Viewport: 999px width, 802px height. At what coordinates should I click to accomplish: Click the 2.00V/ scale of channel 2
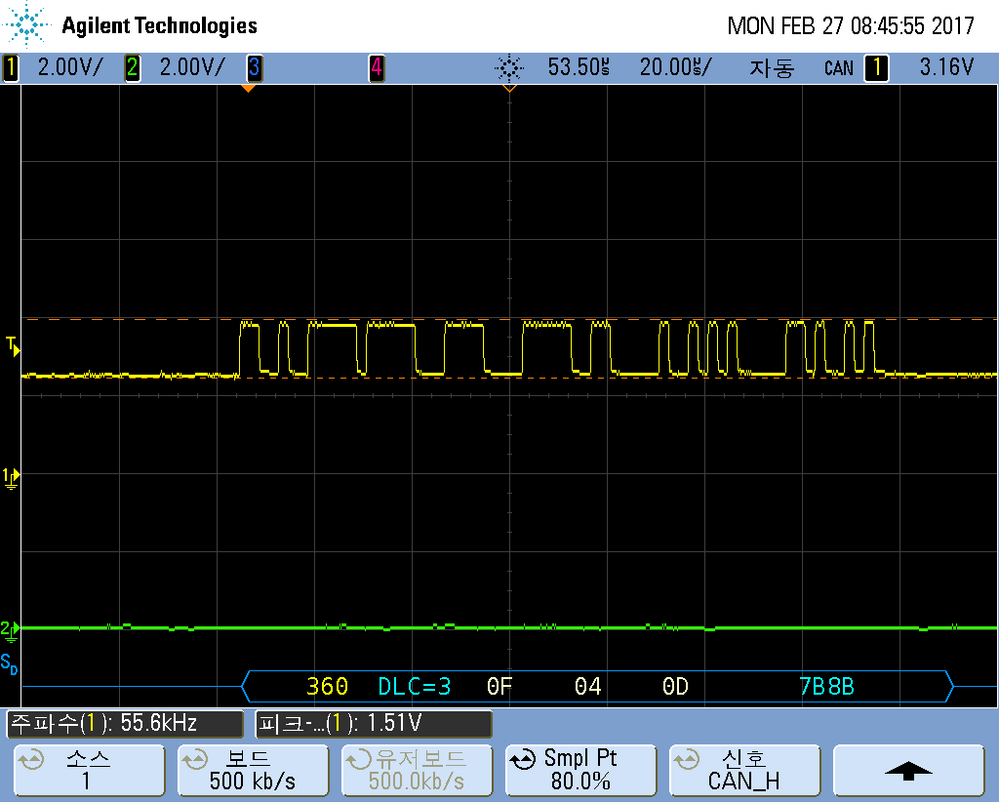(192, 68)
